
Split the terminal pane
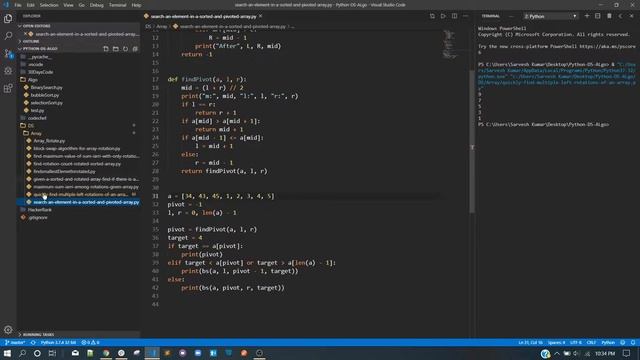pyautogui.click(x=598, y=16)
